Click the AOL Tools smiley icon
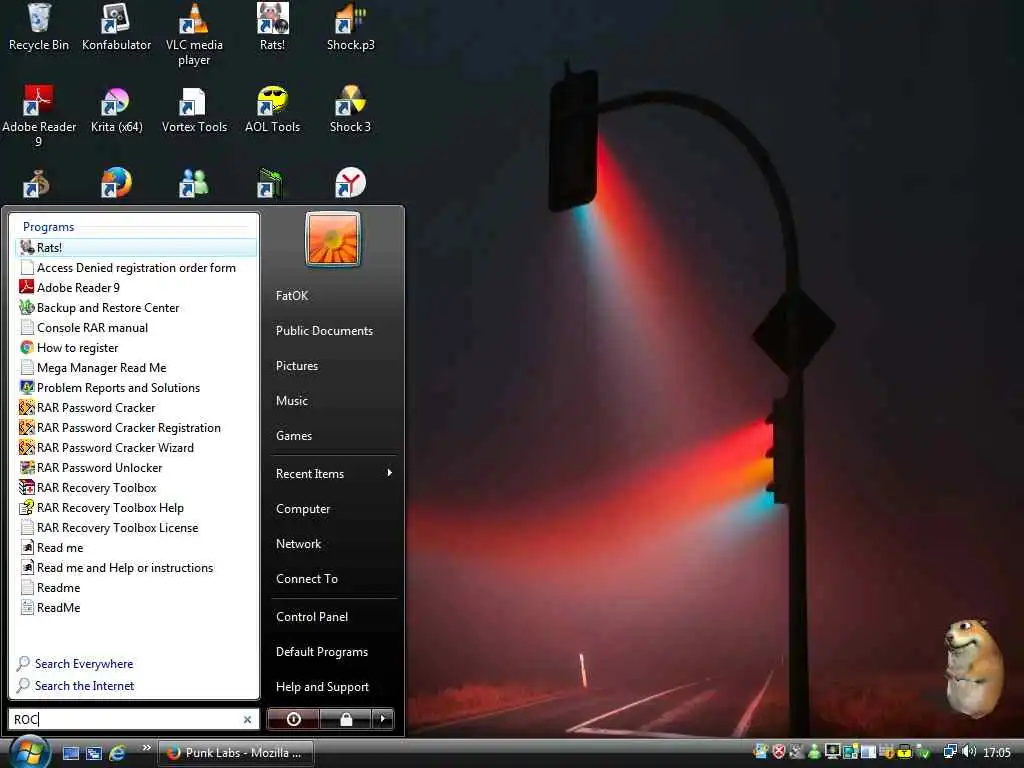This screenshot has height=768, width=1024. [x=272, y=110]
